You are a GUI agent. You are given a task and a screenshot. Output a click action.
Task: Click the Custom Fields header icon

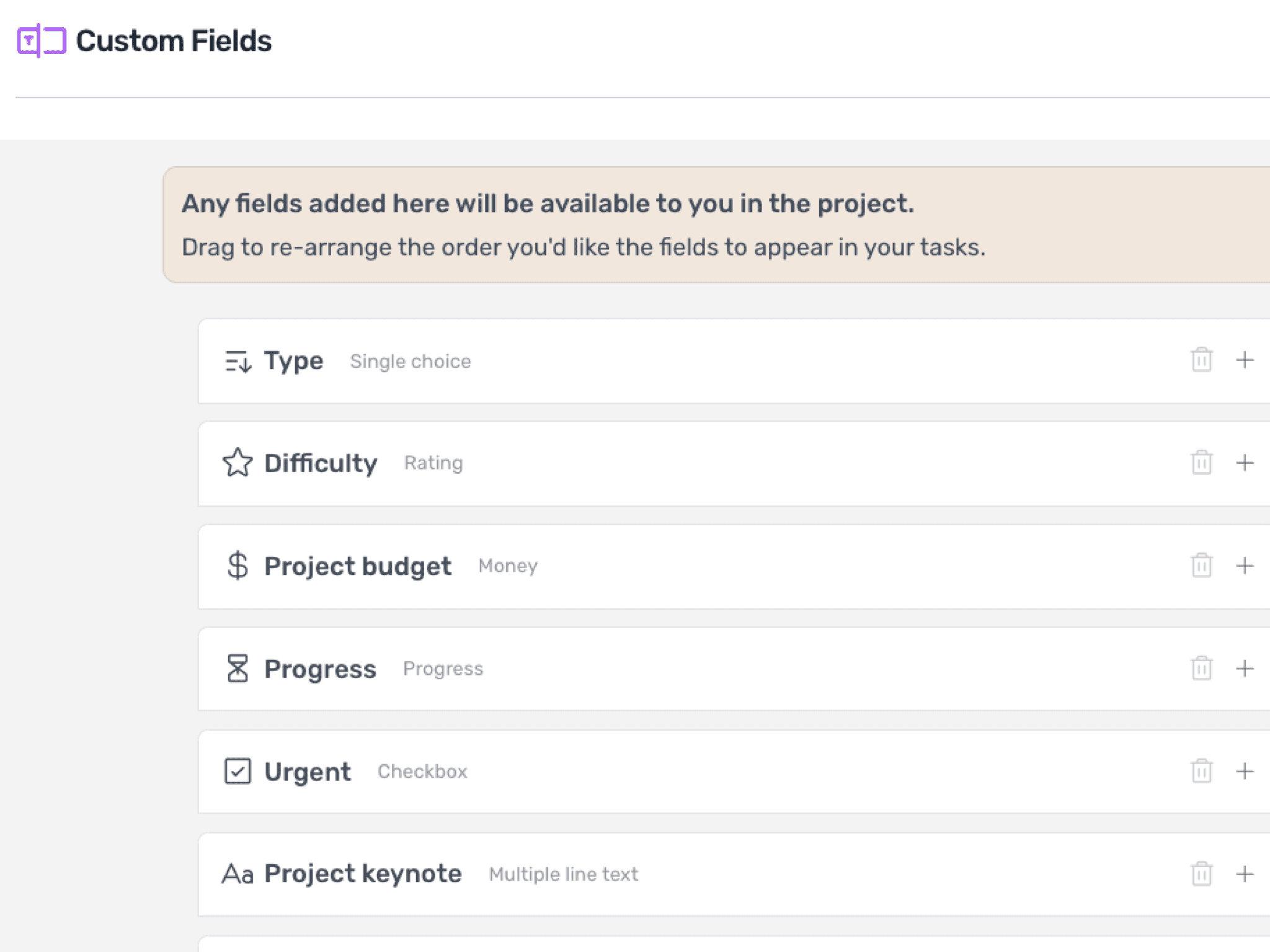point(41,41)
